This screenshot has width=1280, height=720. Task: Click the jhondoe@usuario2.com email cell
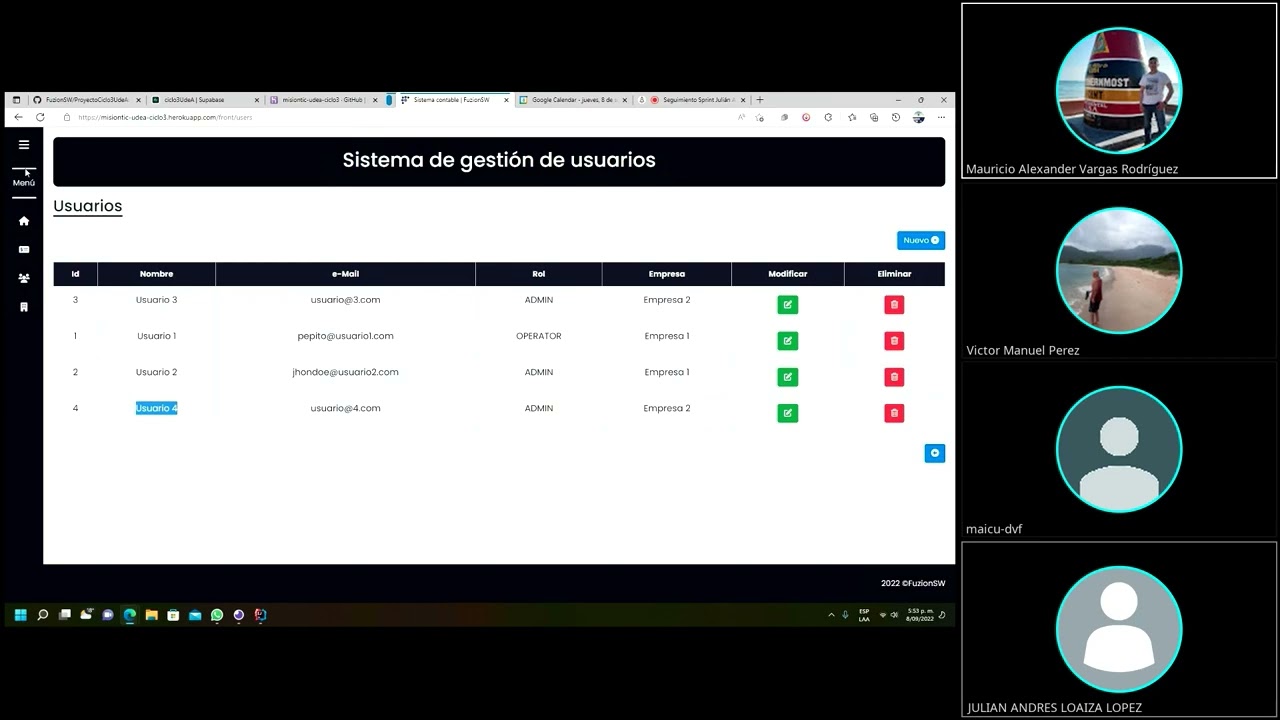[345, 372]
